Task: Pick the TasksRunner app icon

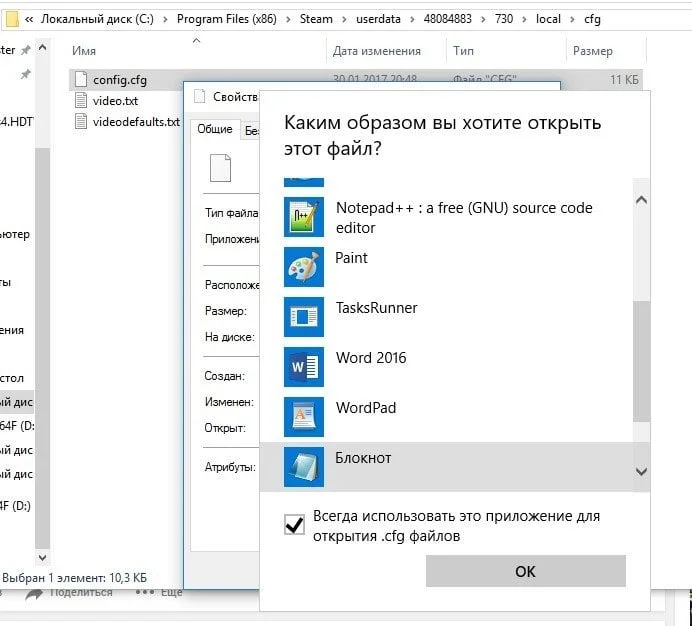Action: coord(304,317)
